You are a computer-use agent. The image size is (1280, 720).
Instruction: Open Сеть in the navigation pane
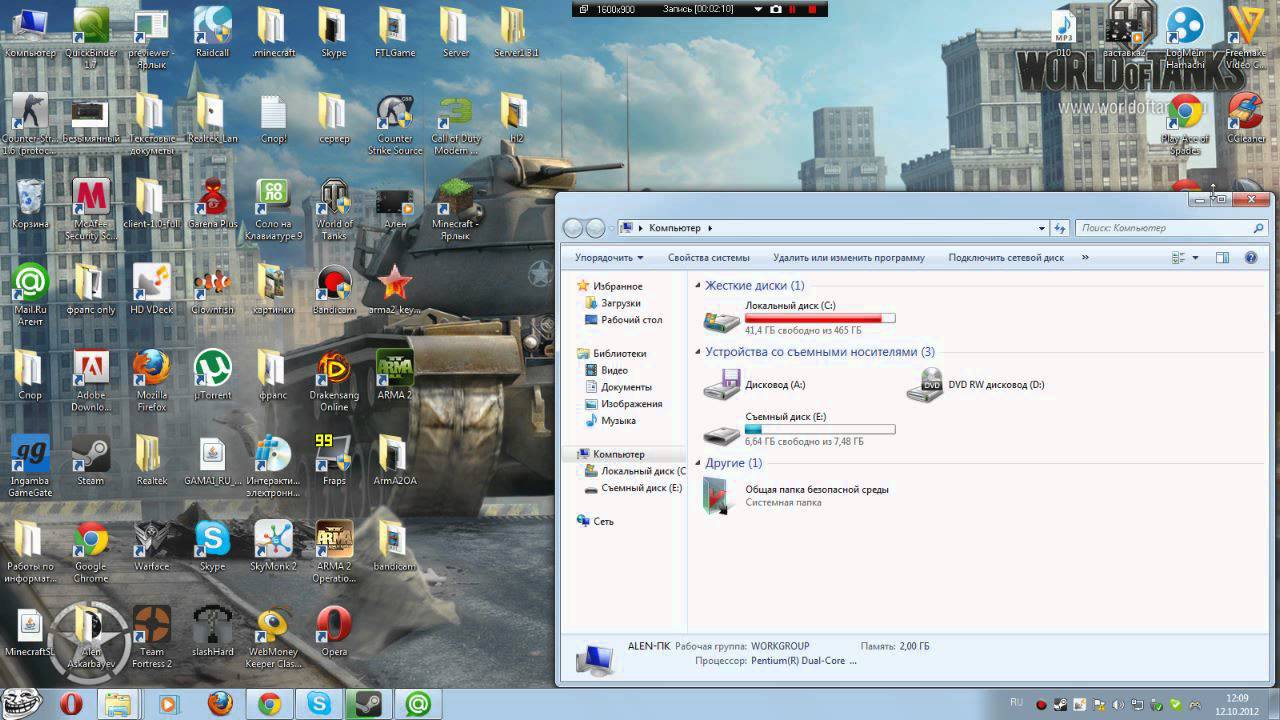click(x=595, y=521)
